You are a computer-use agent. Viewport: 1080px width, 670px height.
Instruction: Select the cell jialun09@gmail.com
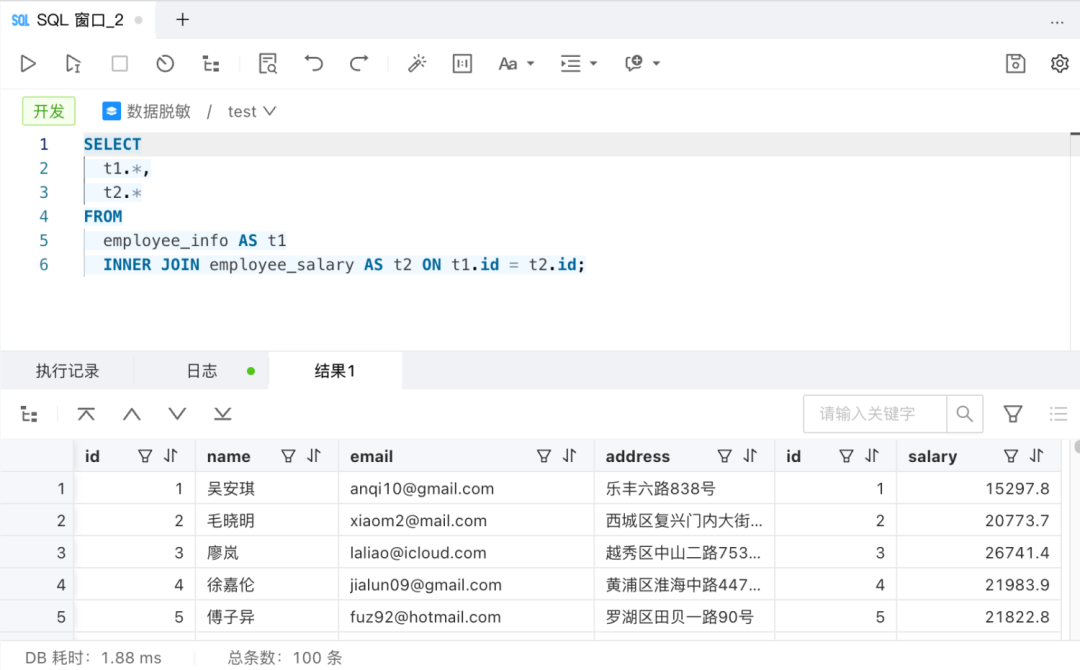(x=466, y=585)
